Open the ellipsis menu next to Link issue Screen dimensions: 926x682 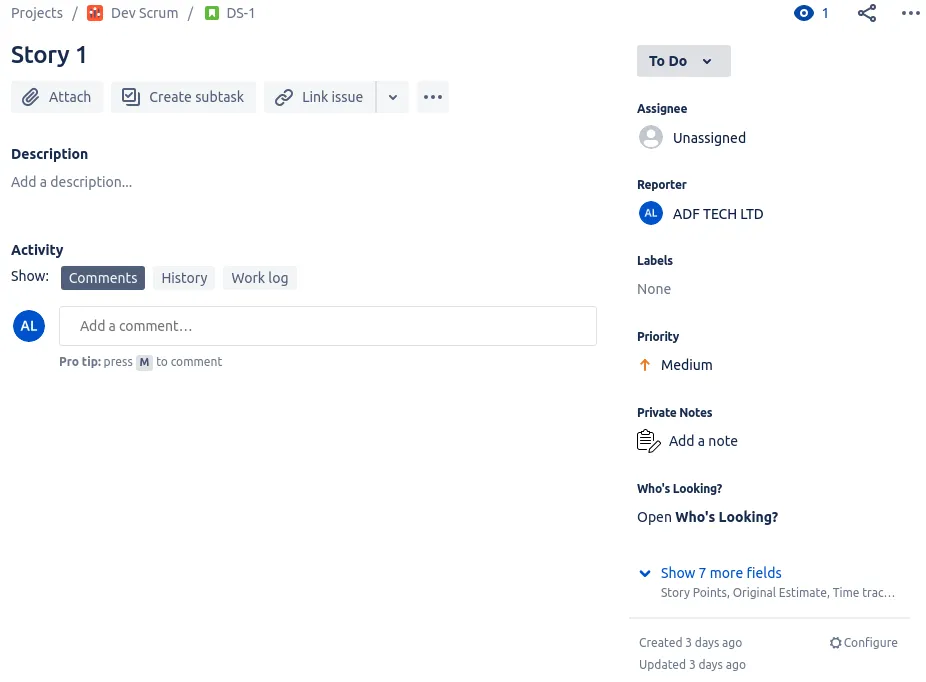point(433,97)
